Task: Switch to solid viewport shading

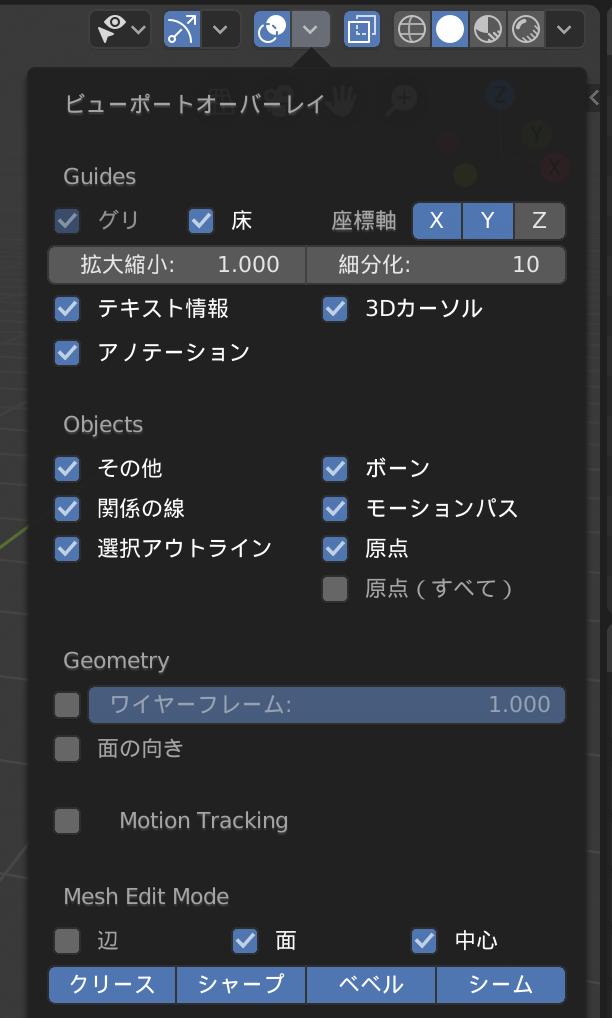Action: 450,29
